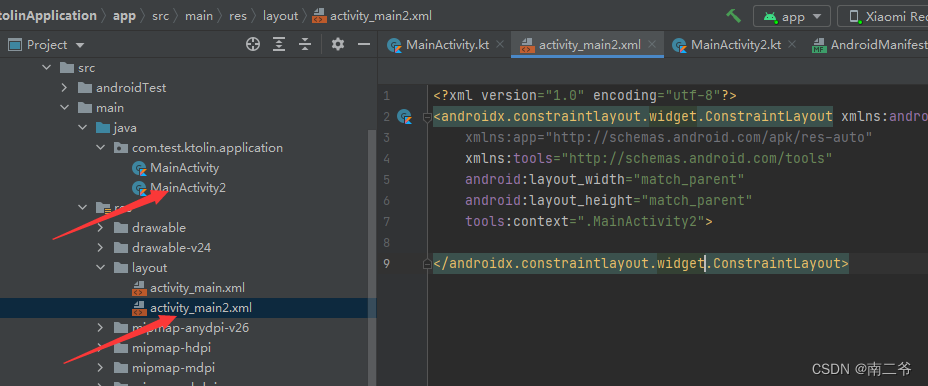Collapse the layout folder
Image resolution: width=928 pixels, height=386 pixels.
100,268
